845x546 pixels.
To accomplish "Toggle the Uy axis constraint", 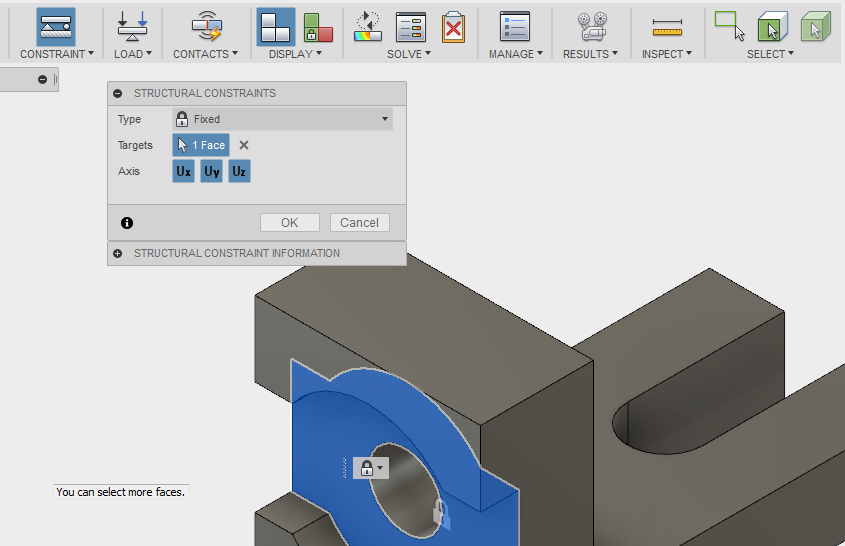I will 211,172.
